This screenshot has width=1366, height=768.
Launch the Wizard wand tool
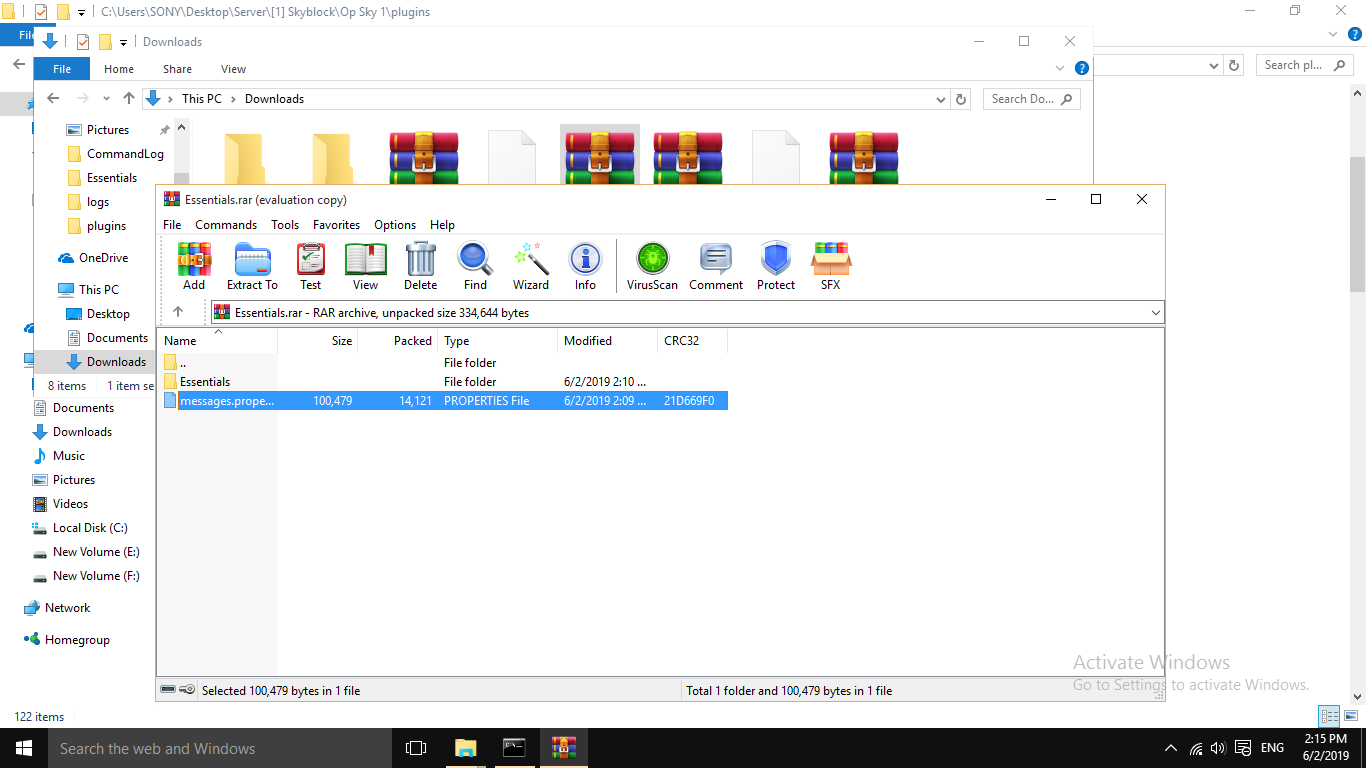(531, 266)
